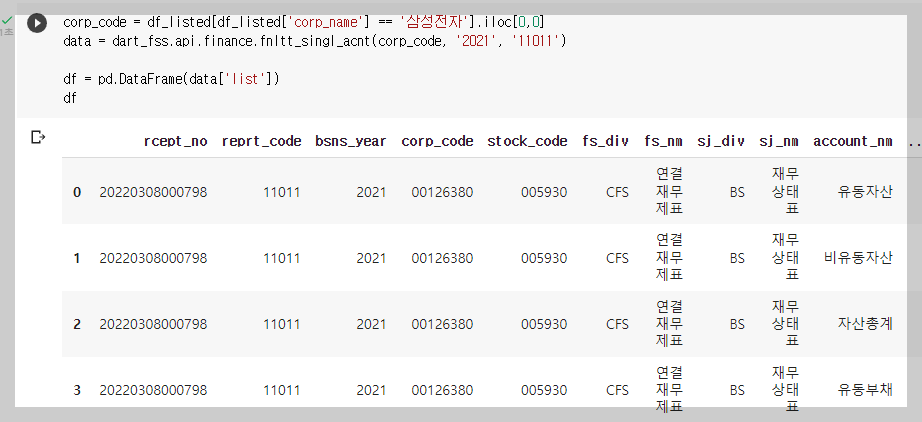This screenshot has width=922, height=422.
Task: Click the final lone df code line
Action: point(70,98)
